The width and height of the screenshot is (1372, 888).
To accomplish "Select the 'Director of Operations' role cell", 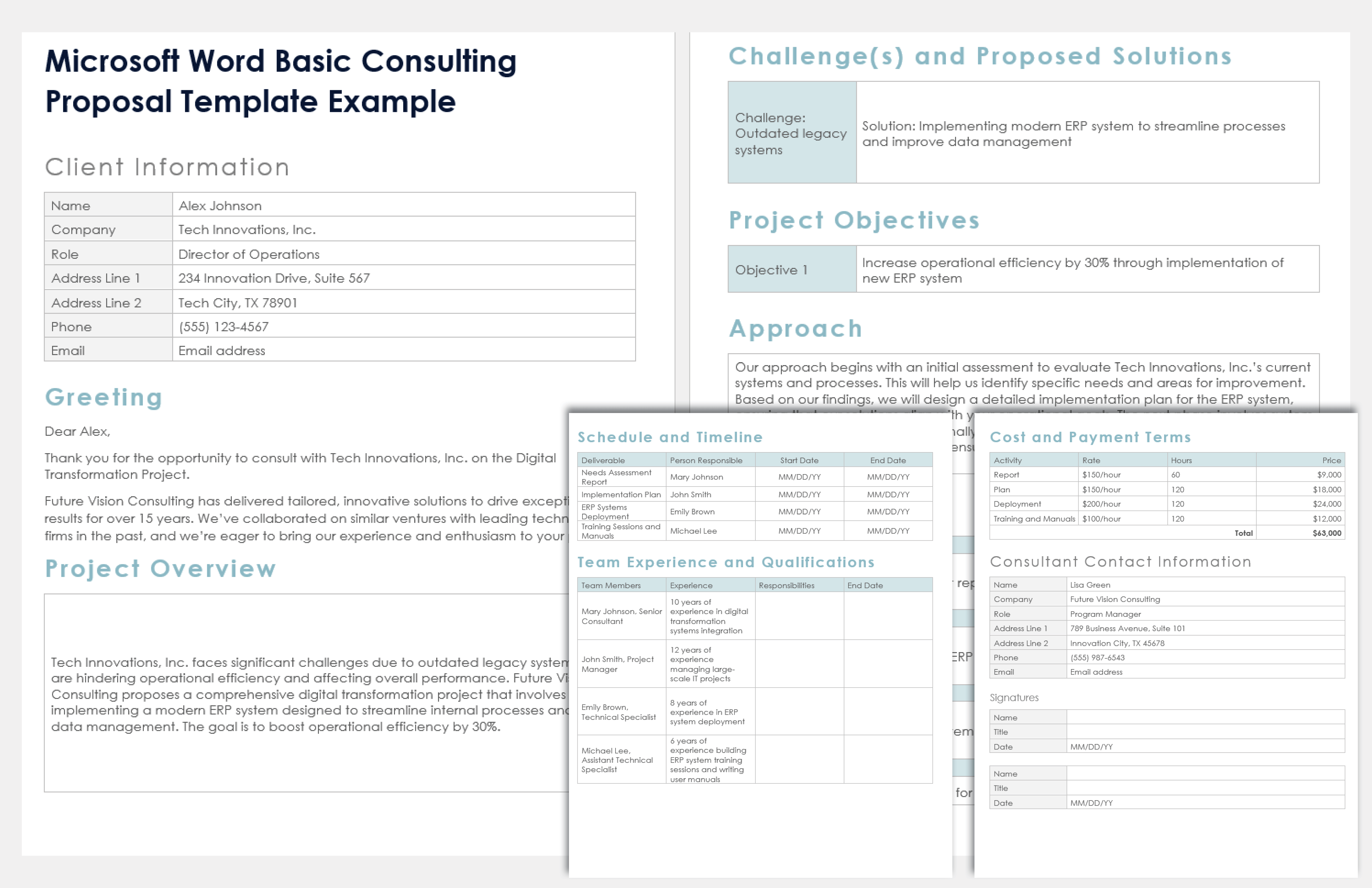I will [x=404, y=254].
